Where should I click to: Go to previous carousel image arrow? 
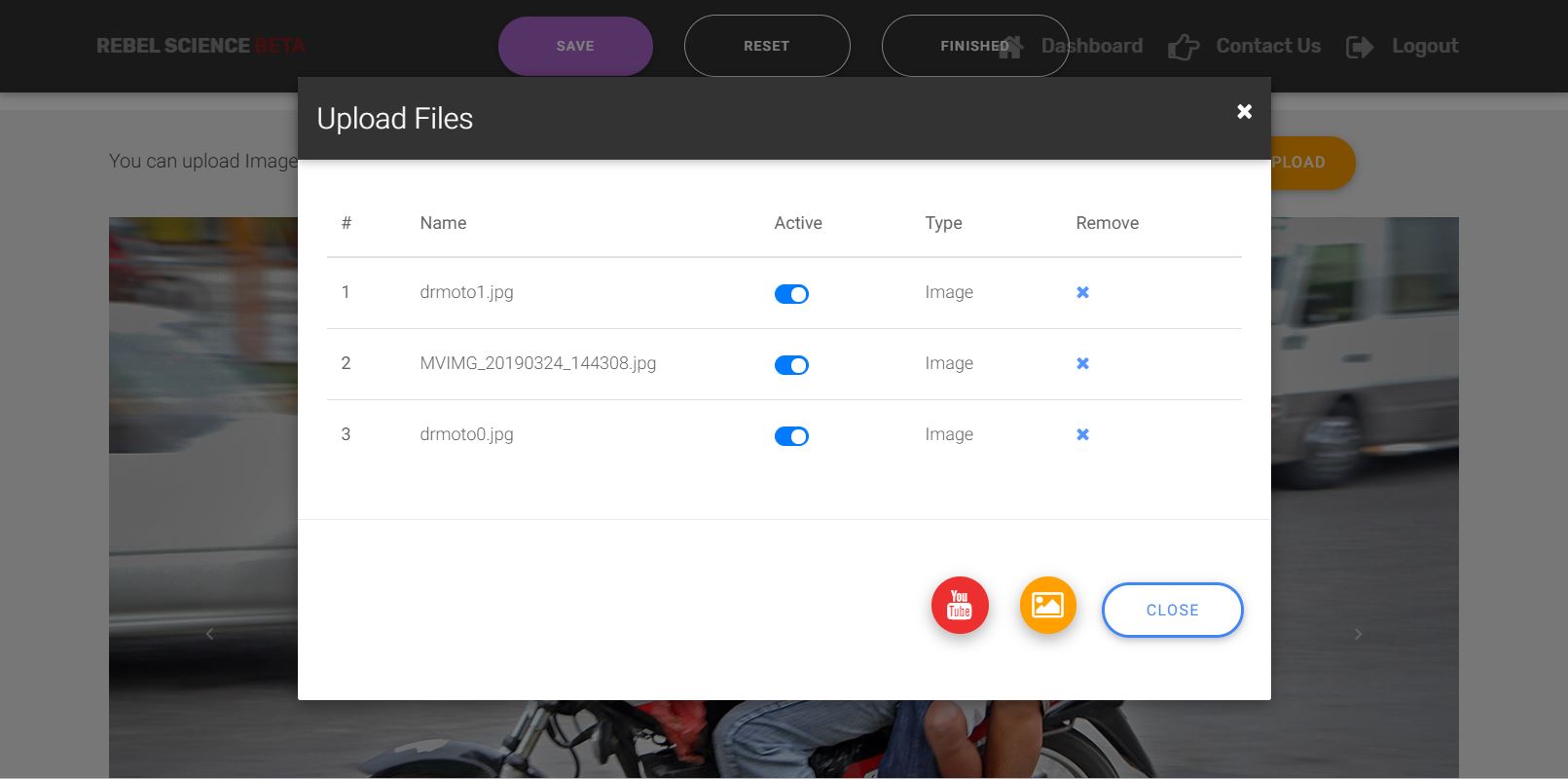pyautogui.click(x=209, y=634)
